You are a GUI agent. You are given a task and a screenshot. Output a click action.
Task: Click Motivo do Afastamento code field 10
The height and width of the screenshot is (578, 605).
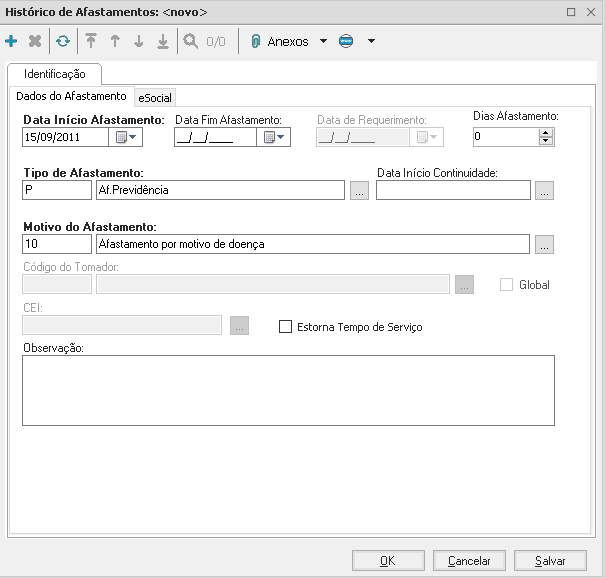57,244
